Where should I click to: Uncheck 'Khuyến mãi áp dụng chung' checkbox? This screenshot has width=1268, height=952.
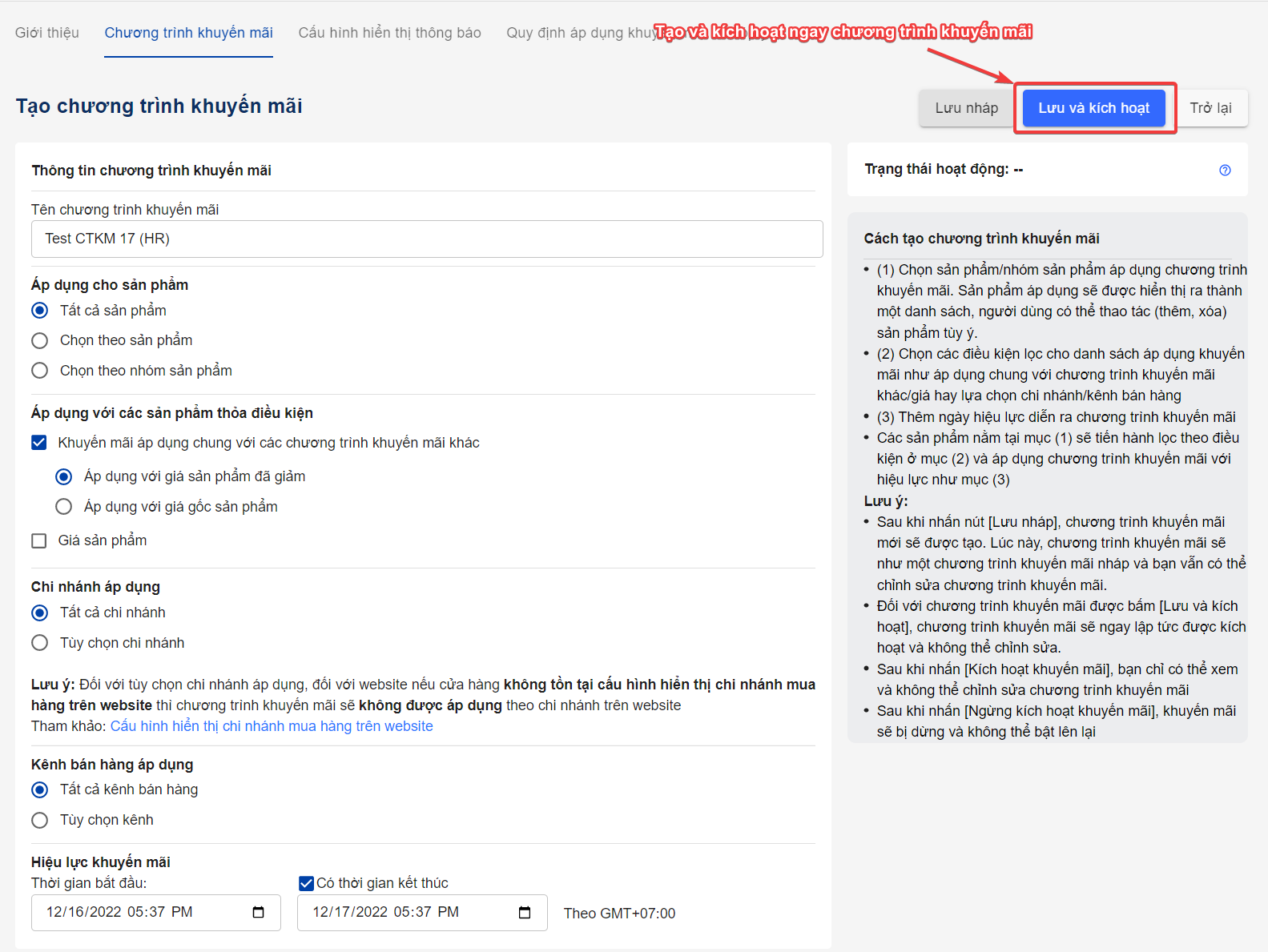38,443
